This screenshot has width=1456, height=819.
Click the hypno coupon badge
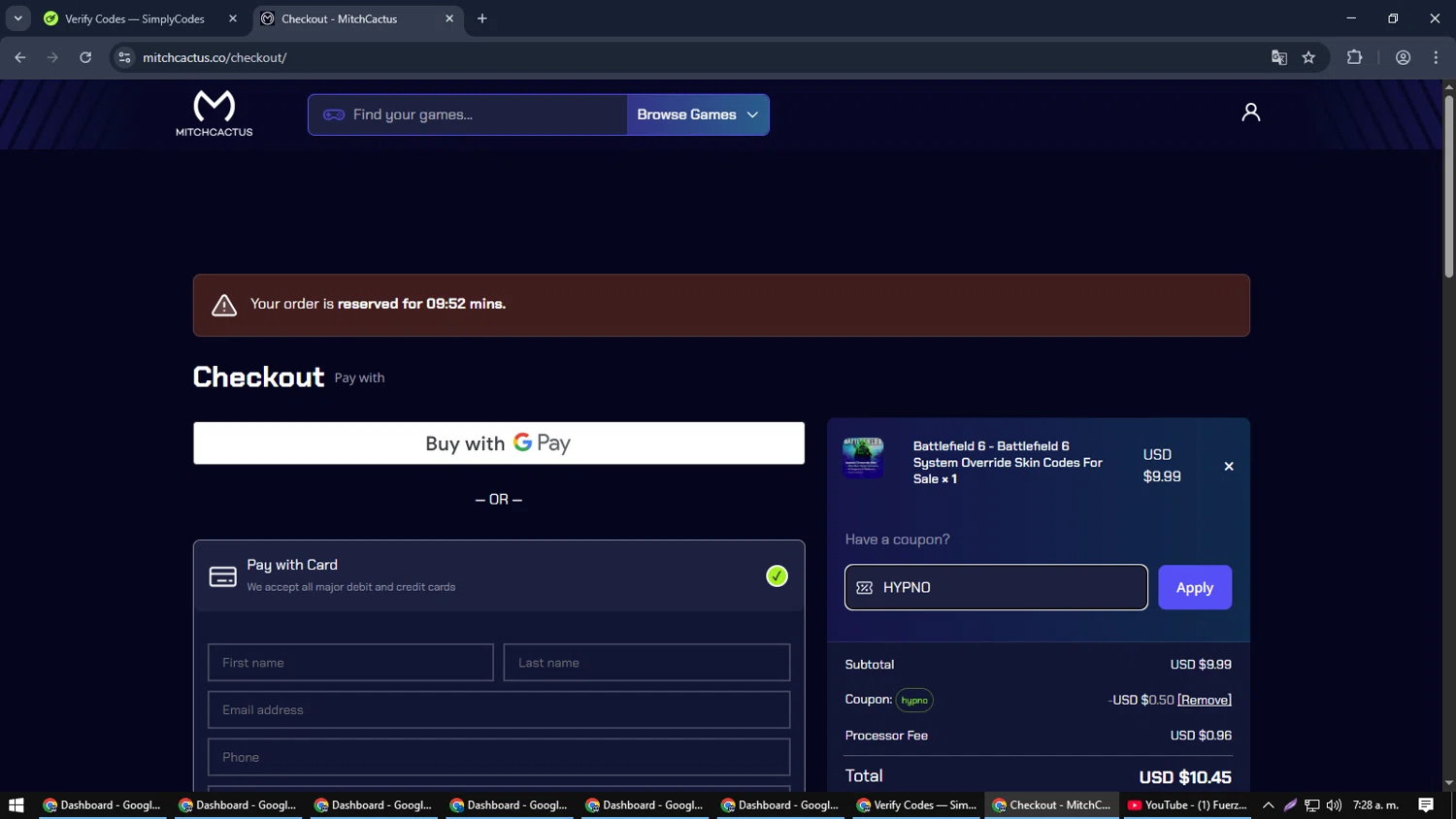pyautogui.click(x=914, y=701)
